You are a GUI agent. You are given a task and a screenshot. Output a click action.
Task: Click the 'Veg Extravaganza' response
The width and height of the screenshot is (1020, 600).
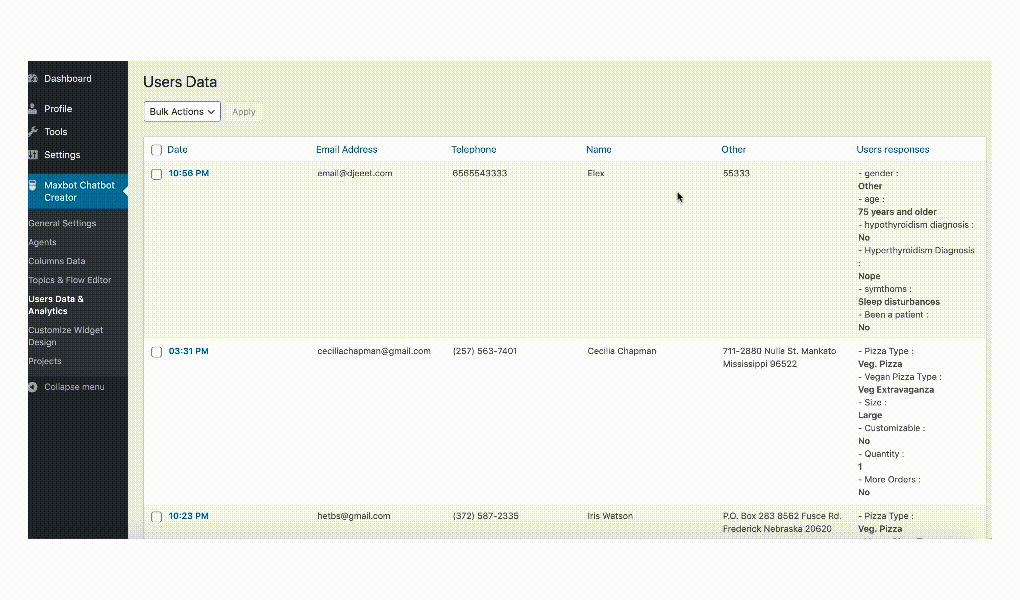(x=896, y=390)
